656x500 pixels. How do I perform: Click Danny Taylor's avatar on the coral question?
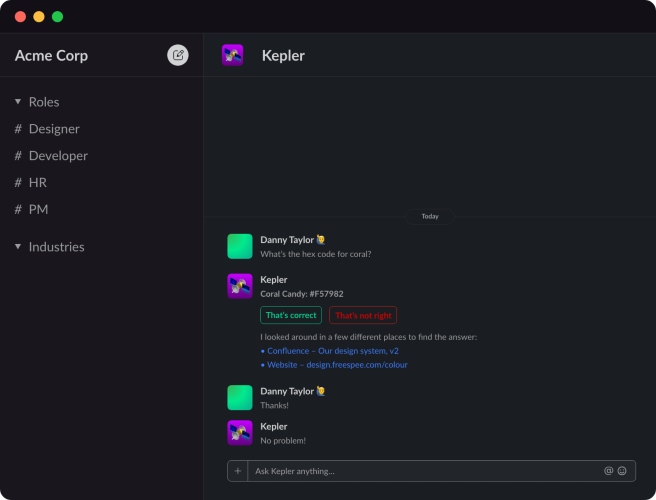click(240, 246)
